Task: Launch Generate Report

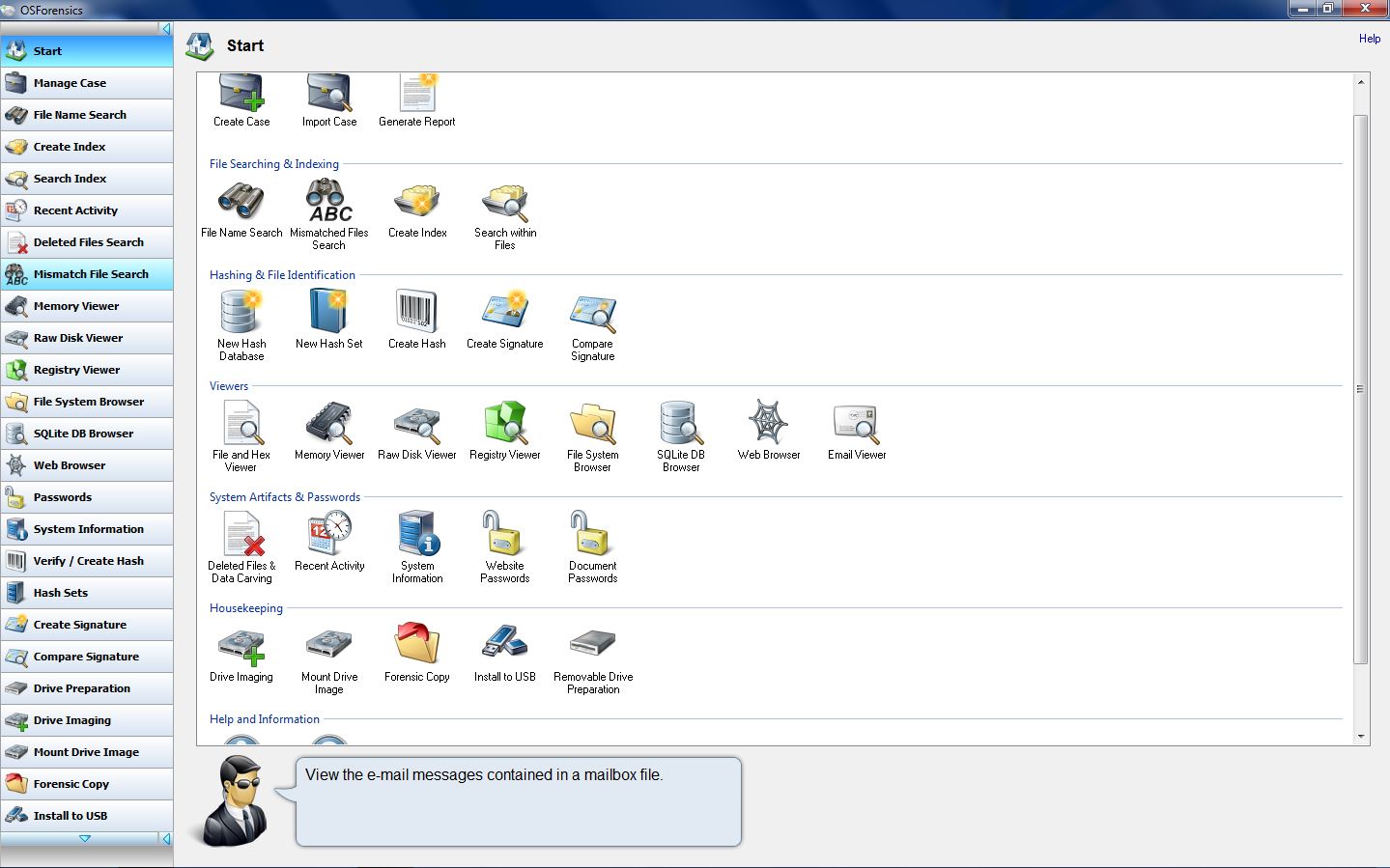Action: click(x=417, y=94)
